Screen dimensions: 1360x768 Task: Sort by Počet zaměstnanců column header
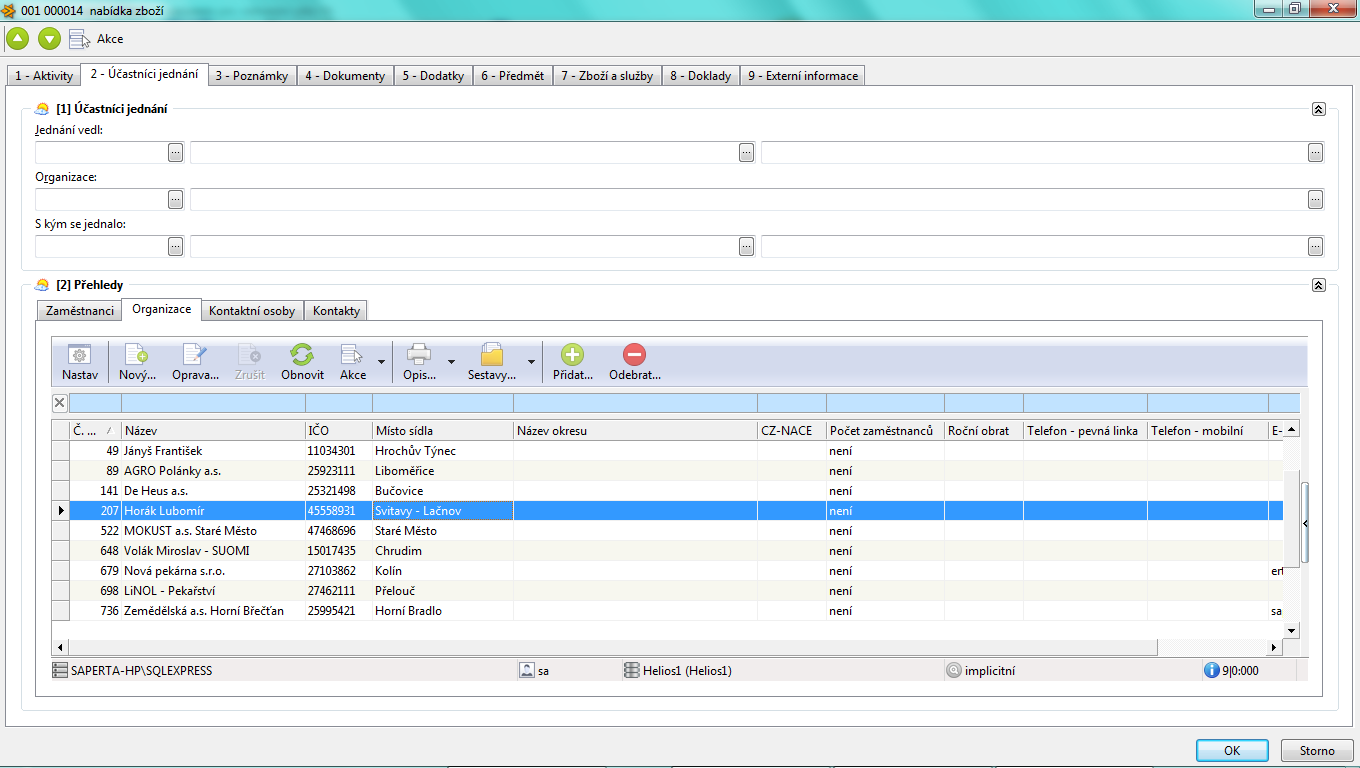tap(885, 431)
